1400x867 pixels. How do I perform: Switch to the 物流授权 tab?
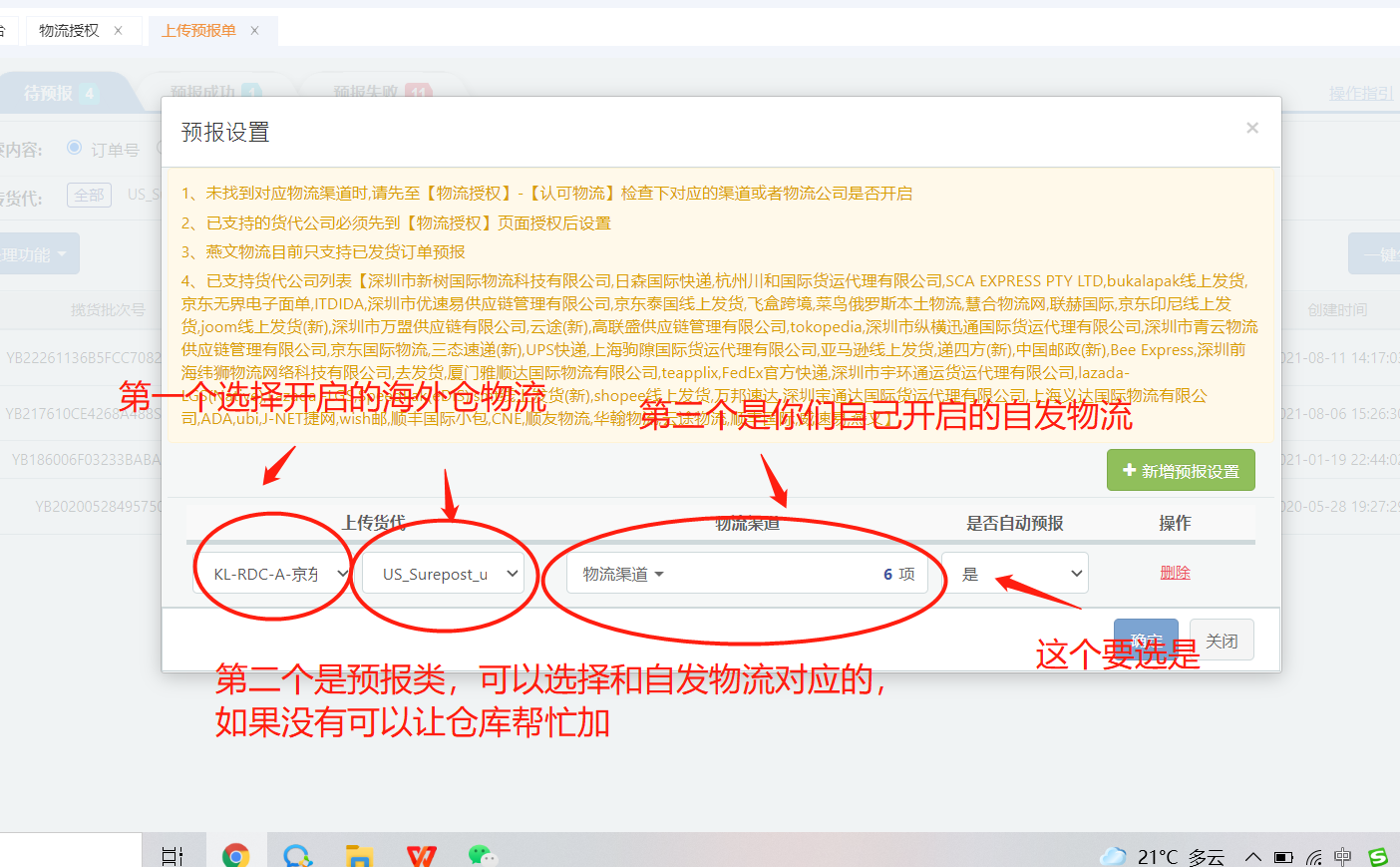pos(69,31)
